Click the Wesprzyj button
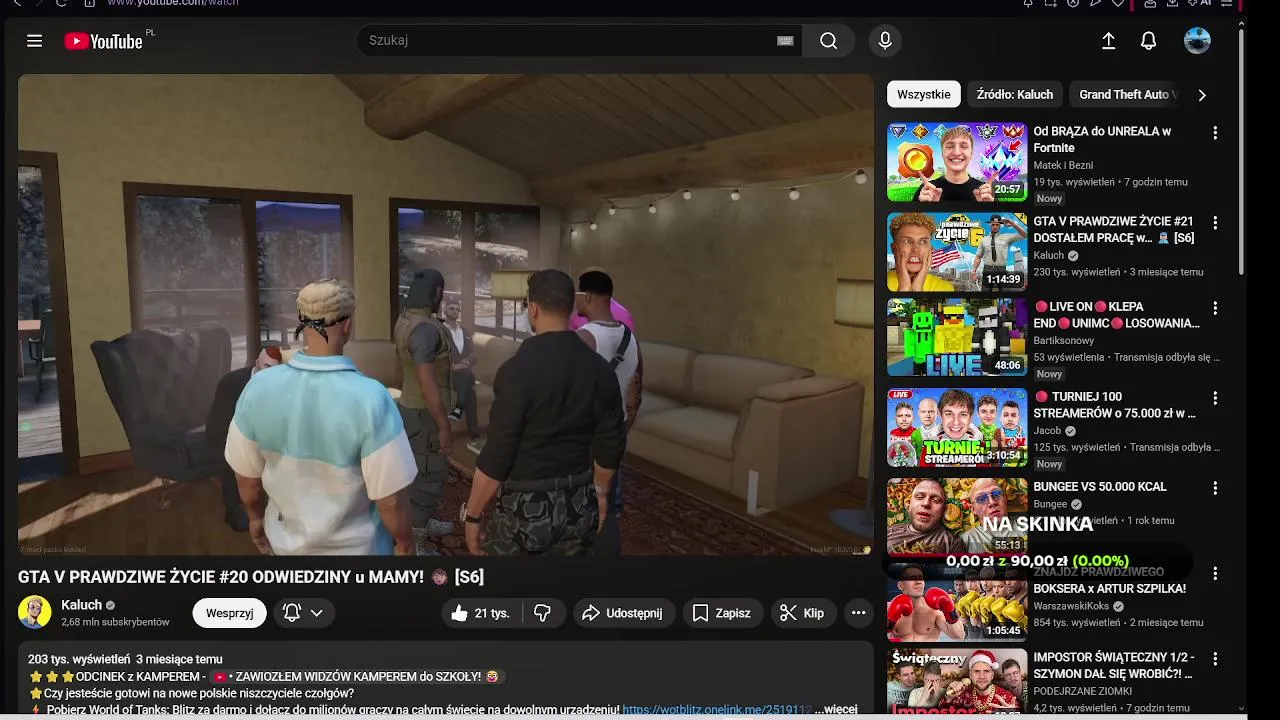1280x720 pixels. [230, 613]
